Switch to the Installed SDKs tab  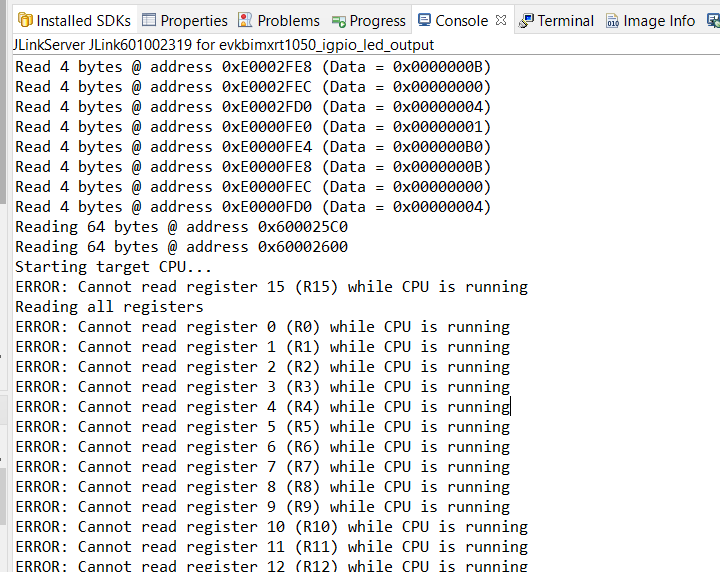[x=83, y=20]
